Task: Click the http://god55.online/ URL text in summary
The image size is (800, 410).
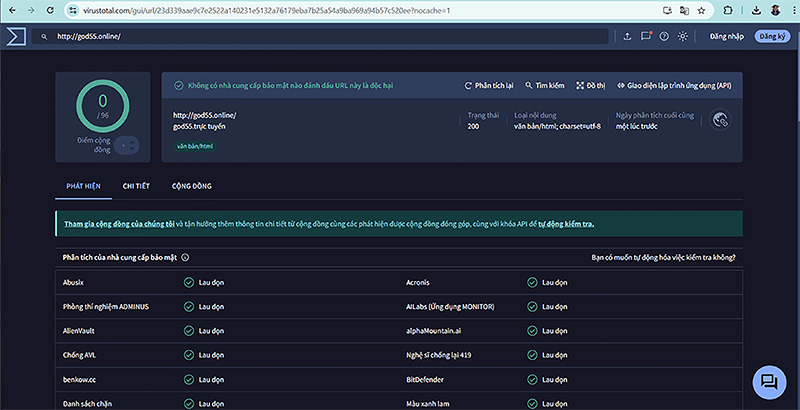Action: 205,115
